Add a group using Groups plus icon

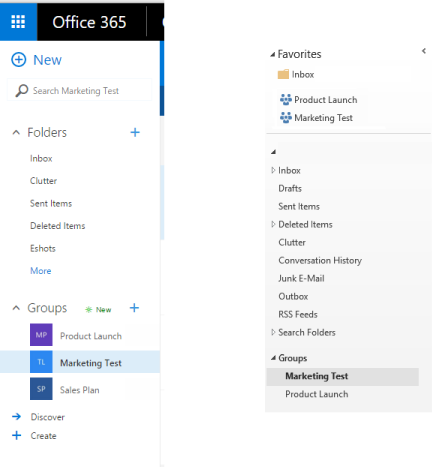(x=134, y=308)
